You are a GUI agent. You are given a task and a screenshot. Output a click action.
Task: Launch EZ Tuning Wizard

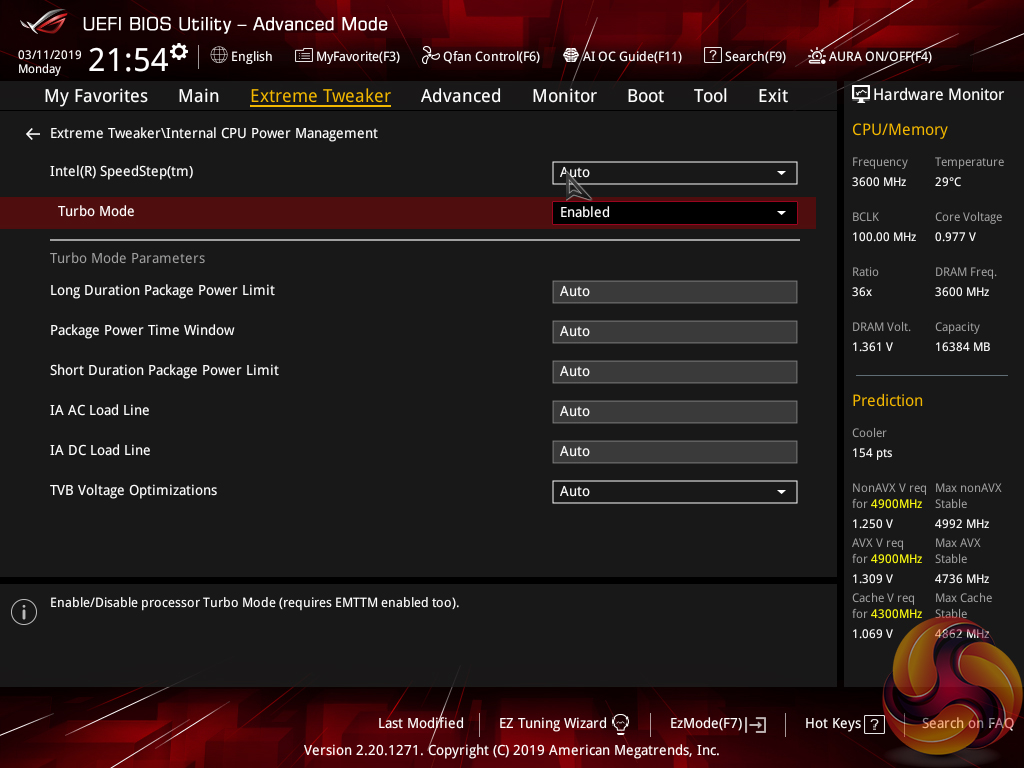(x=552, y=724)
